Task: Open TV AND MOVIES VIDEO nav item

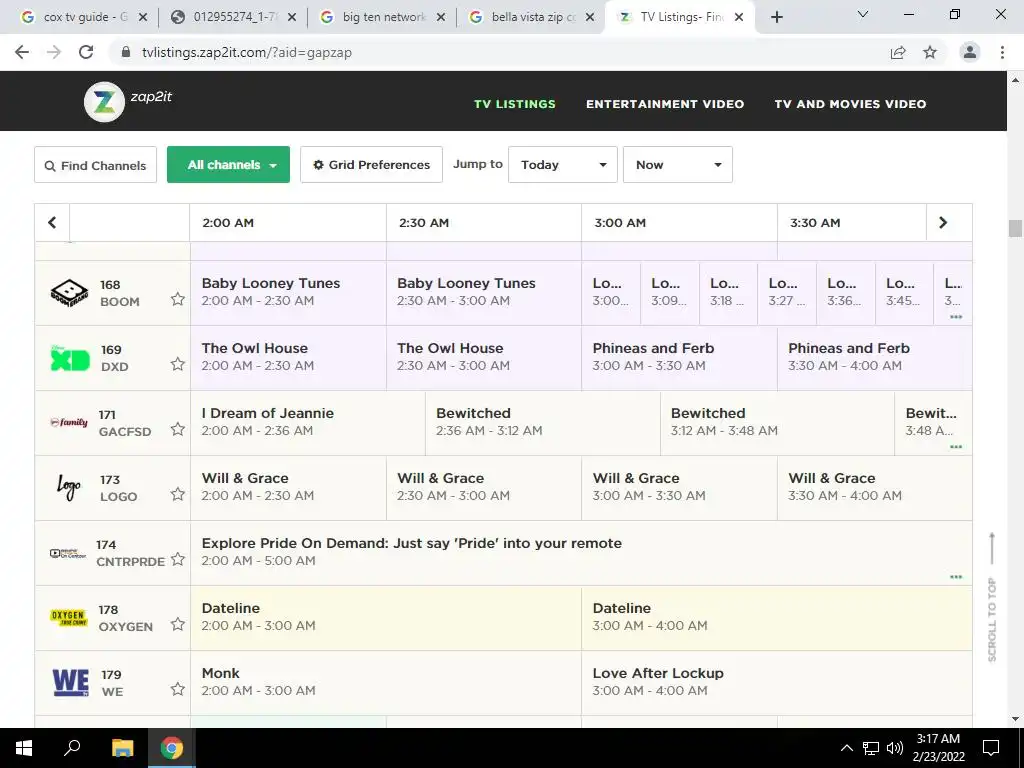Action: point(850,104)
